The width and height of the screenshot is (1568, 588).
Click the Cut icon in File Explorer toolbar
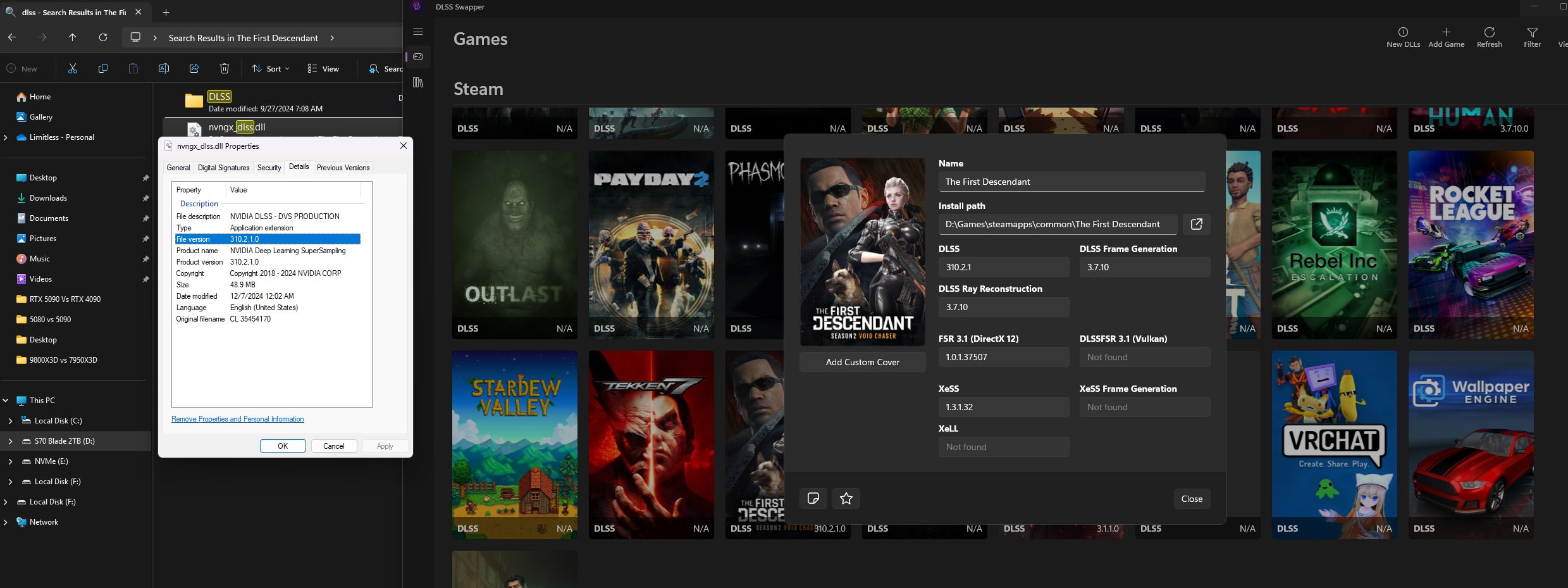(x=73, y=68)
